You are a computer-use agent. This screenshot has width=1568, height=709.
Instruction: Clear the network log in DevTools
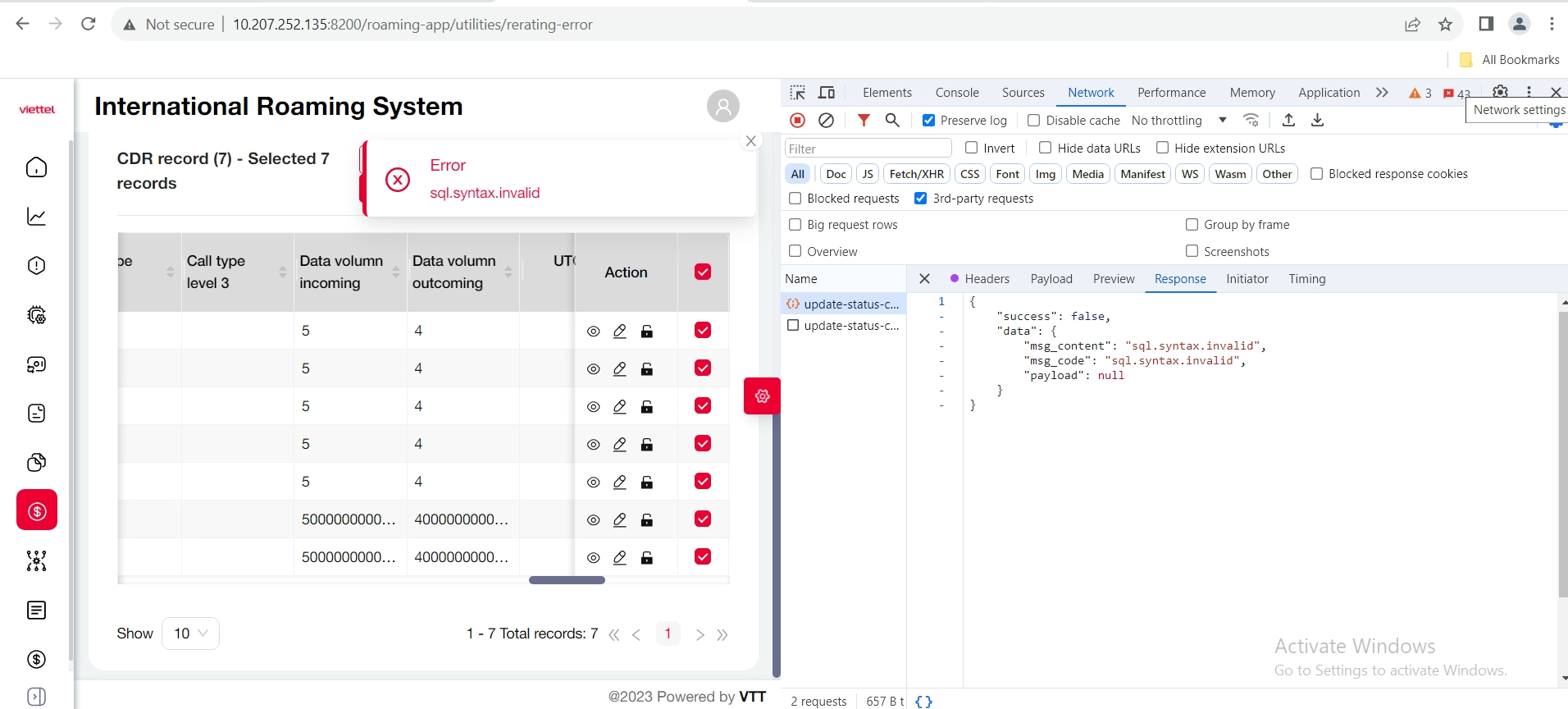click(827, 121)
